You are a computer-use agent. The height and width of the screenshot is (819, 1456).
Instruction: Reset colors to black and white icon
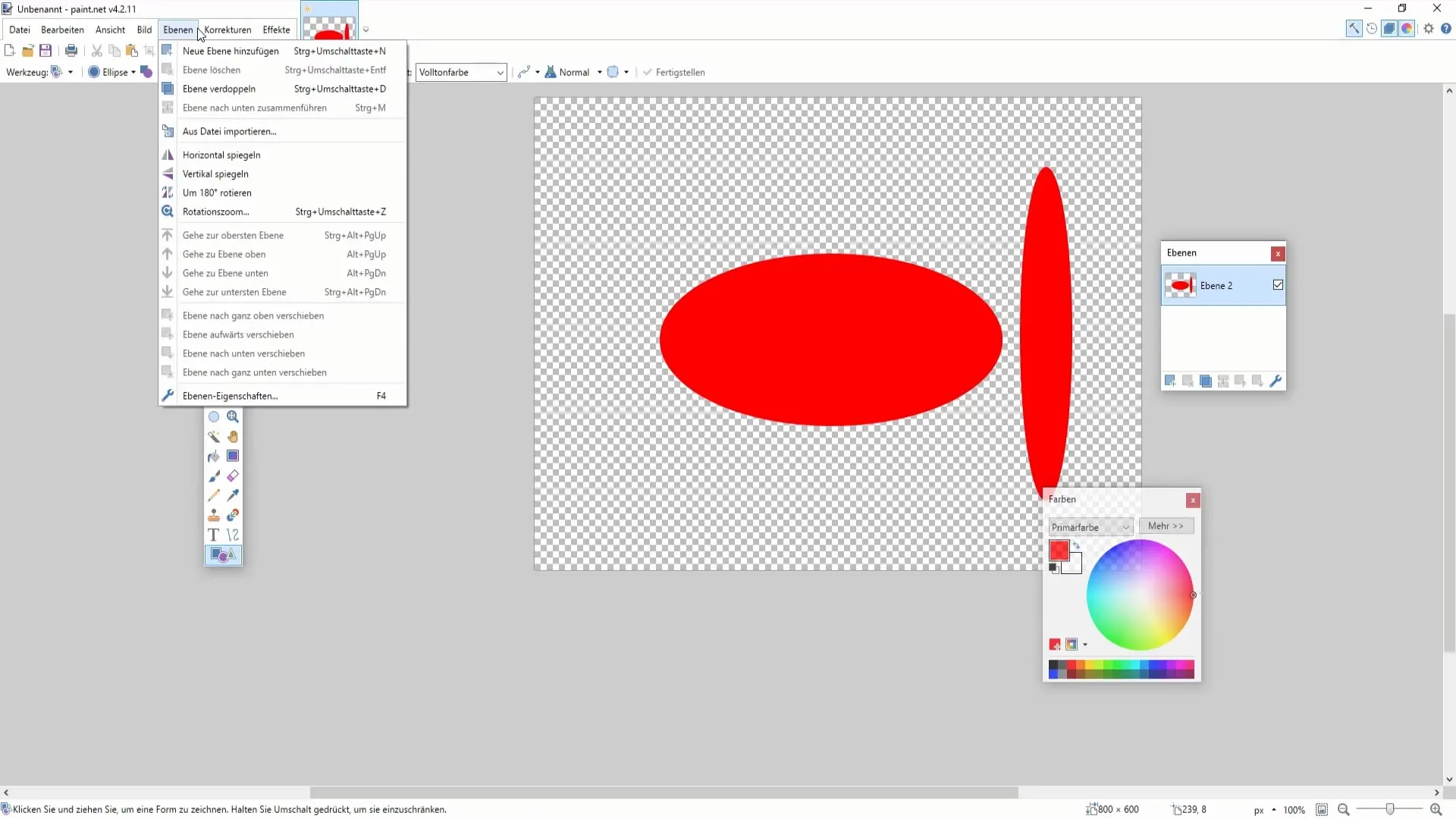click(1053, 568)
